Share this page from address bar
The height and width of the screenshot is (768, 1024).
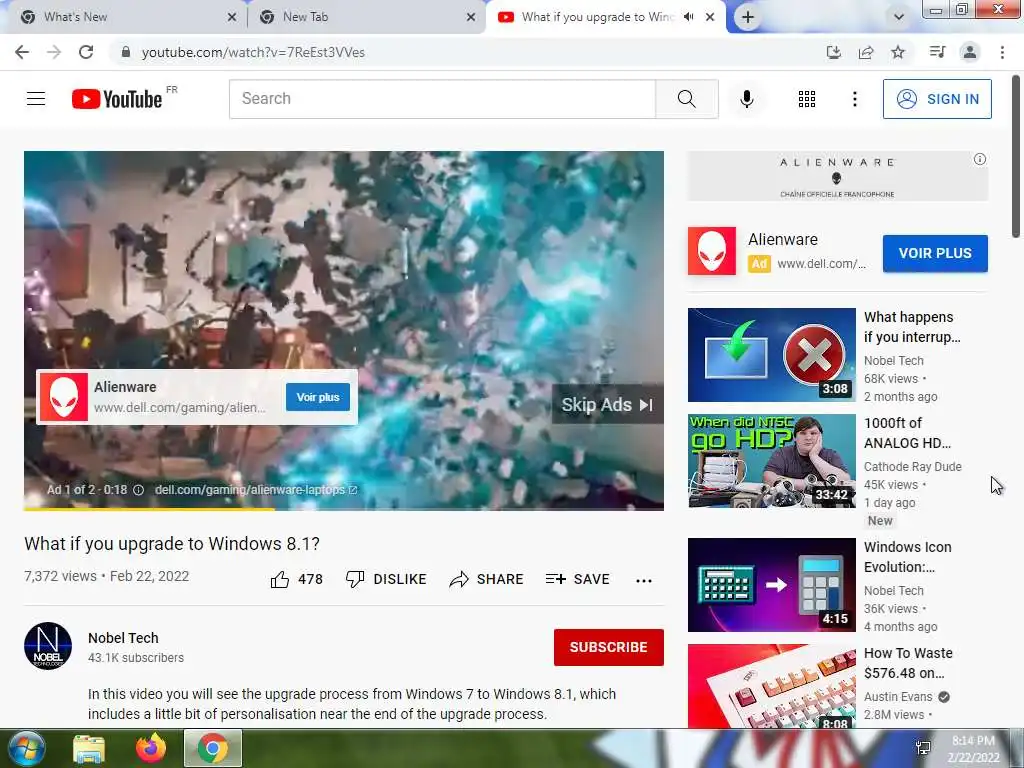click(866, 52)
